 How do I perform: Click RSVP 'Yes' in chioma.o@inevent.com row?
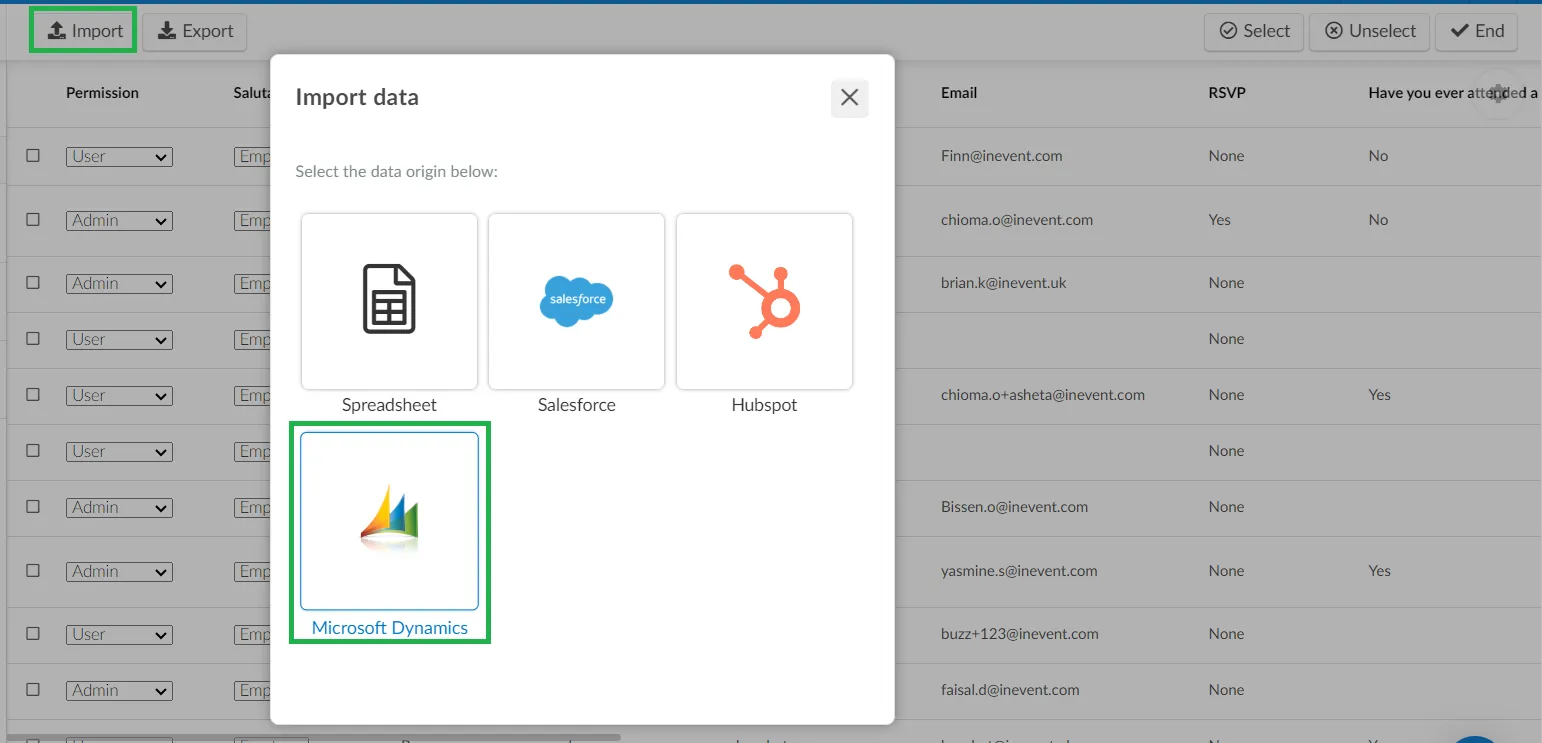(x=1219, y=220)
